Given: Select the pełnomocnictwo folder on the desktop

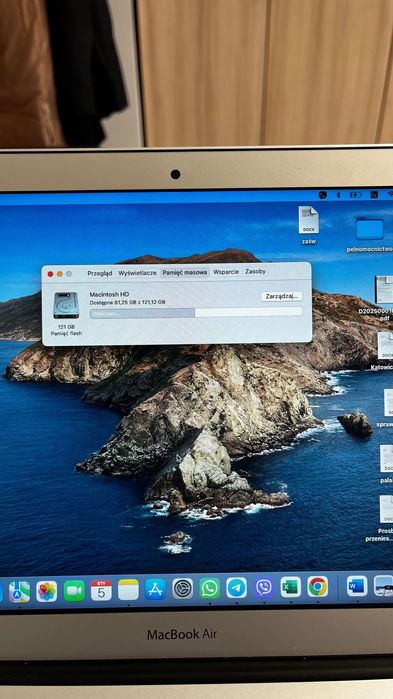Looking at the screenshot, I should 369,234.
